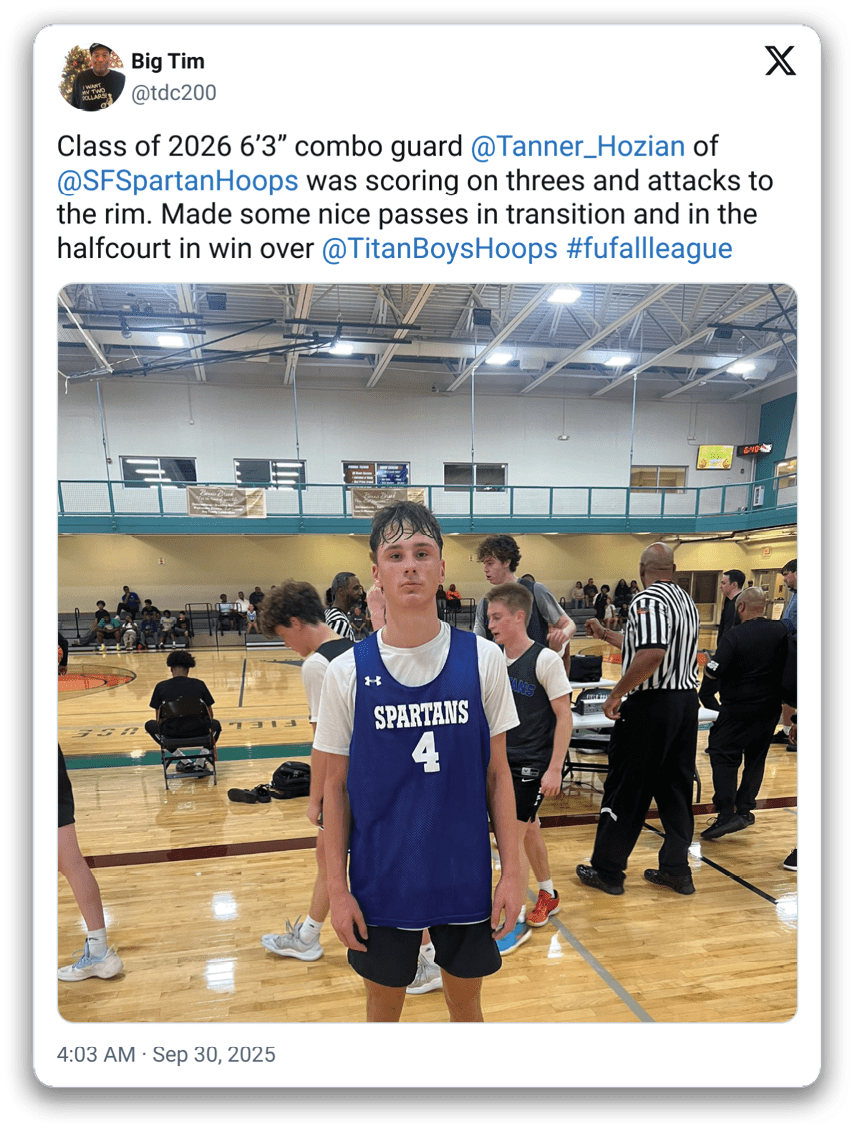Image resolution: width=854 pixels, height=1129 pixels.
Task: Open the attached basketball gym photo
Action: click(427, 652)
